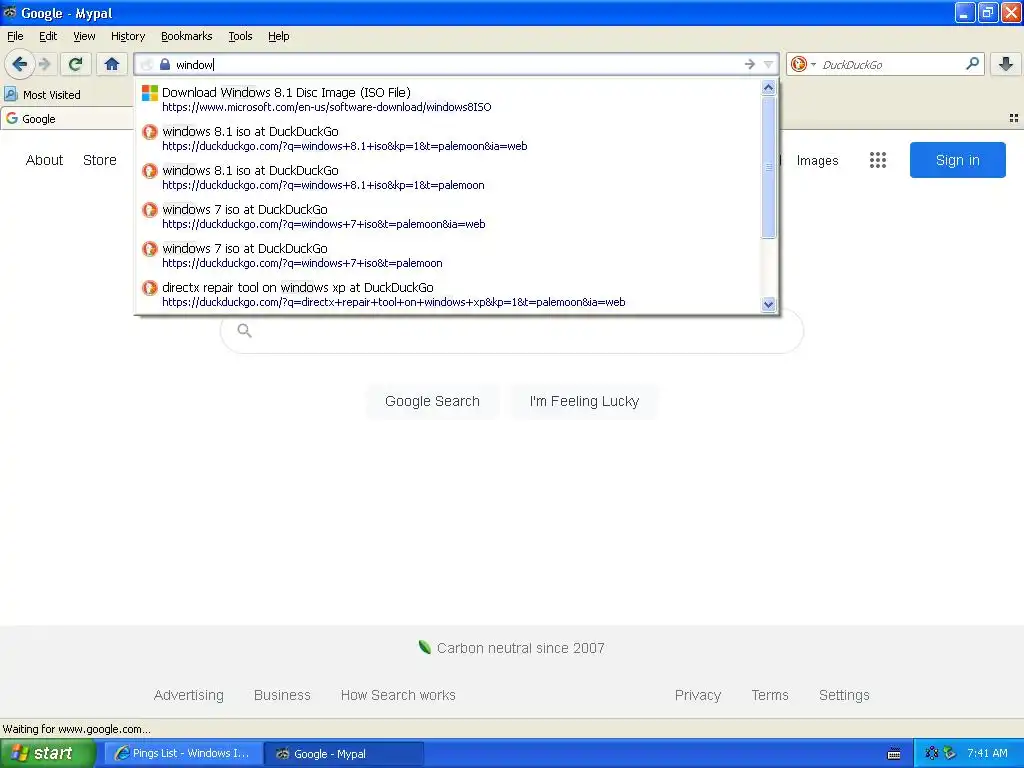This screenshot has width=1024, height=768.
Task: Click the Go arrow in address bar
Action: [x=749, y=64]
